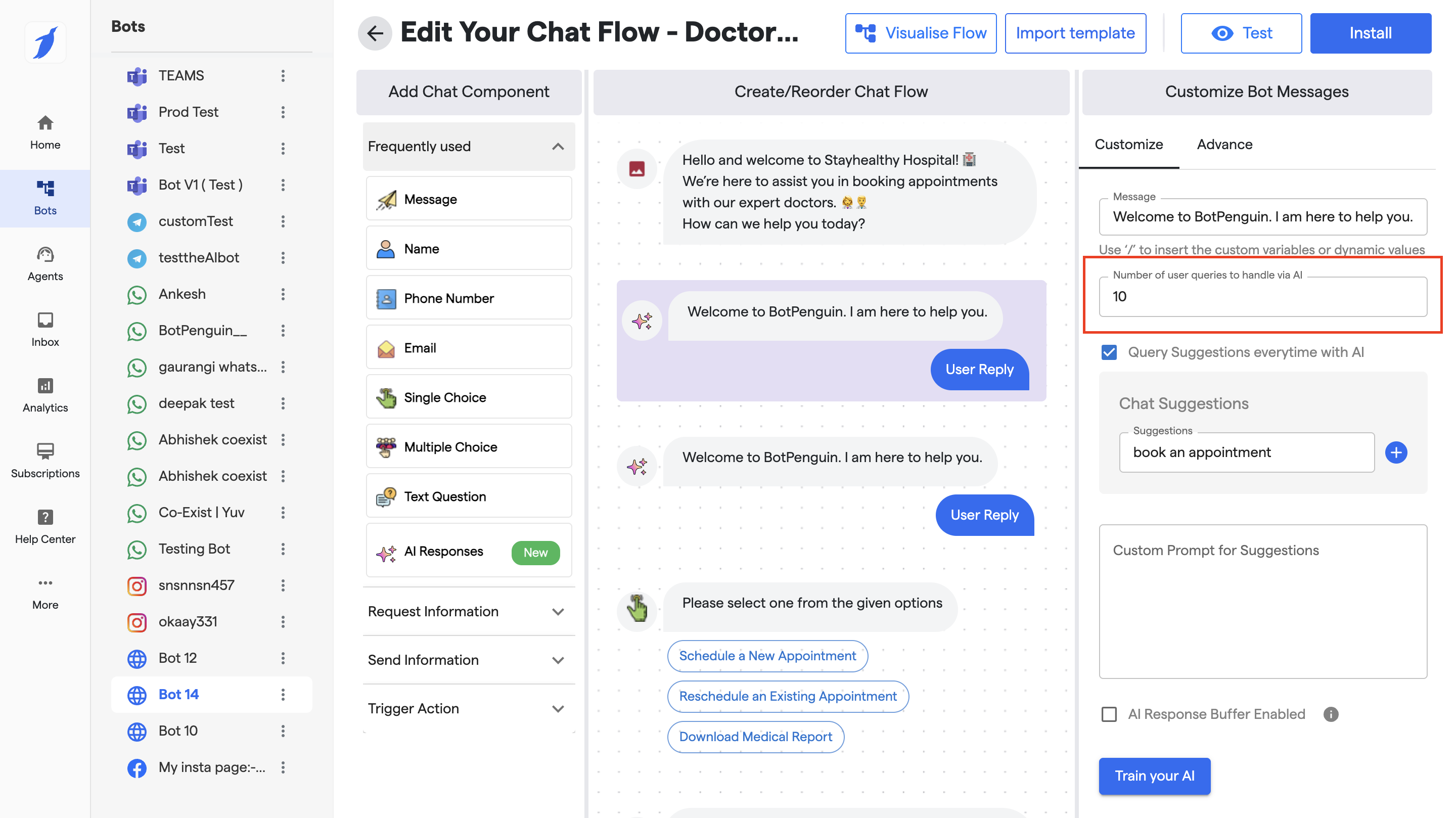The height and width of the screenshot is (818, 1456).
Task: Click the Install button
Action: (x=1370, y=33)
